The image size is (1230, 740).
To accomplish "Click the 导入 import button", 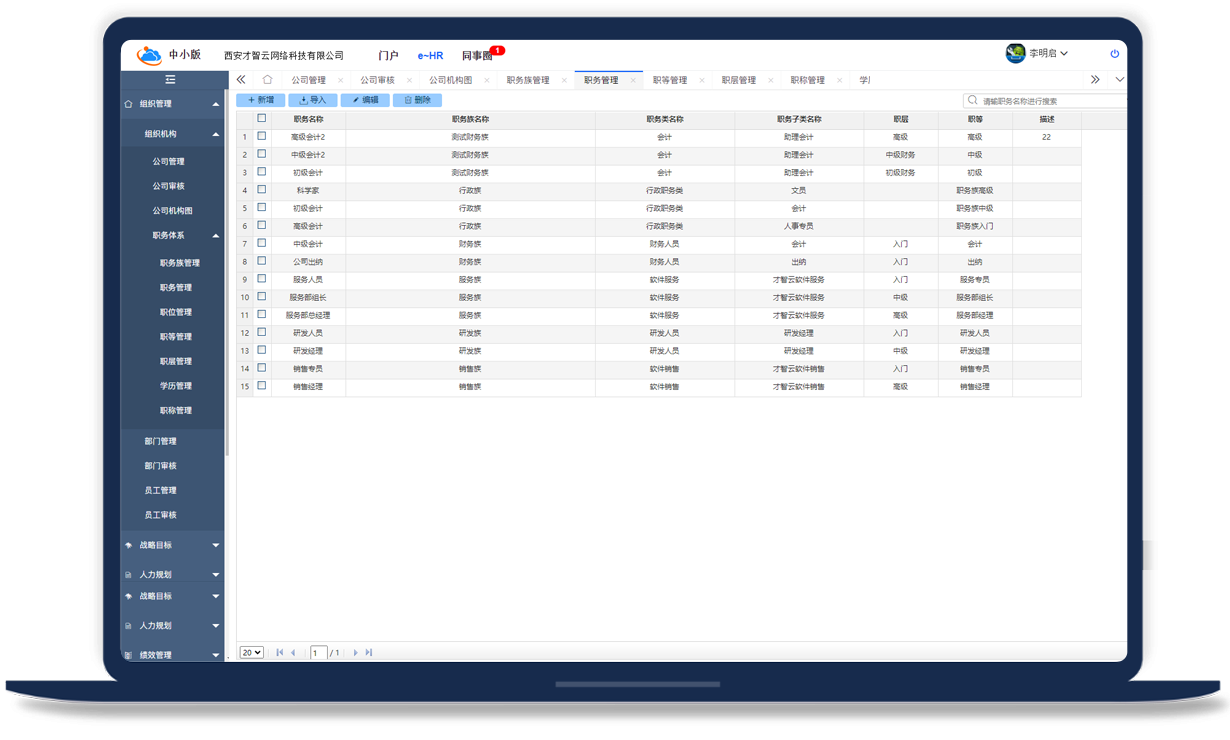I will 313,100.
